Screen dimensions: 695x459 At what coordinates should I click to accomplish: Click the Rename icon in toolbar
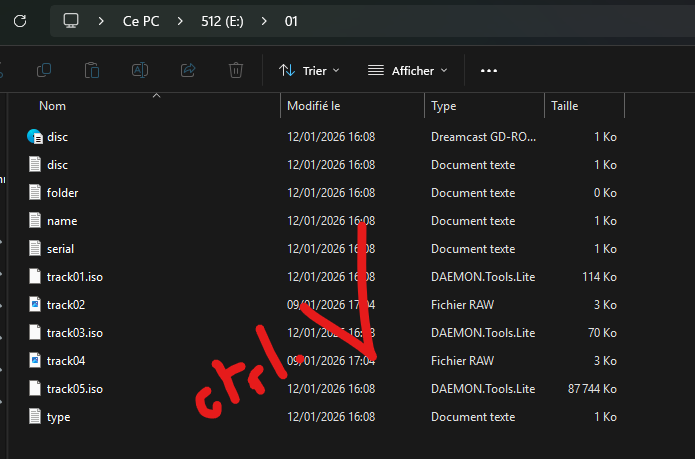point(140,70)
